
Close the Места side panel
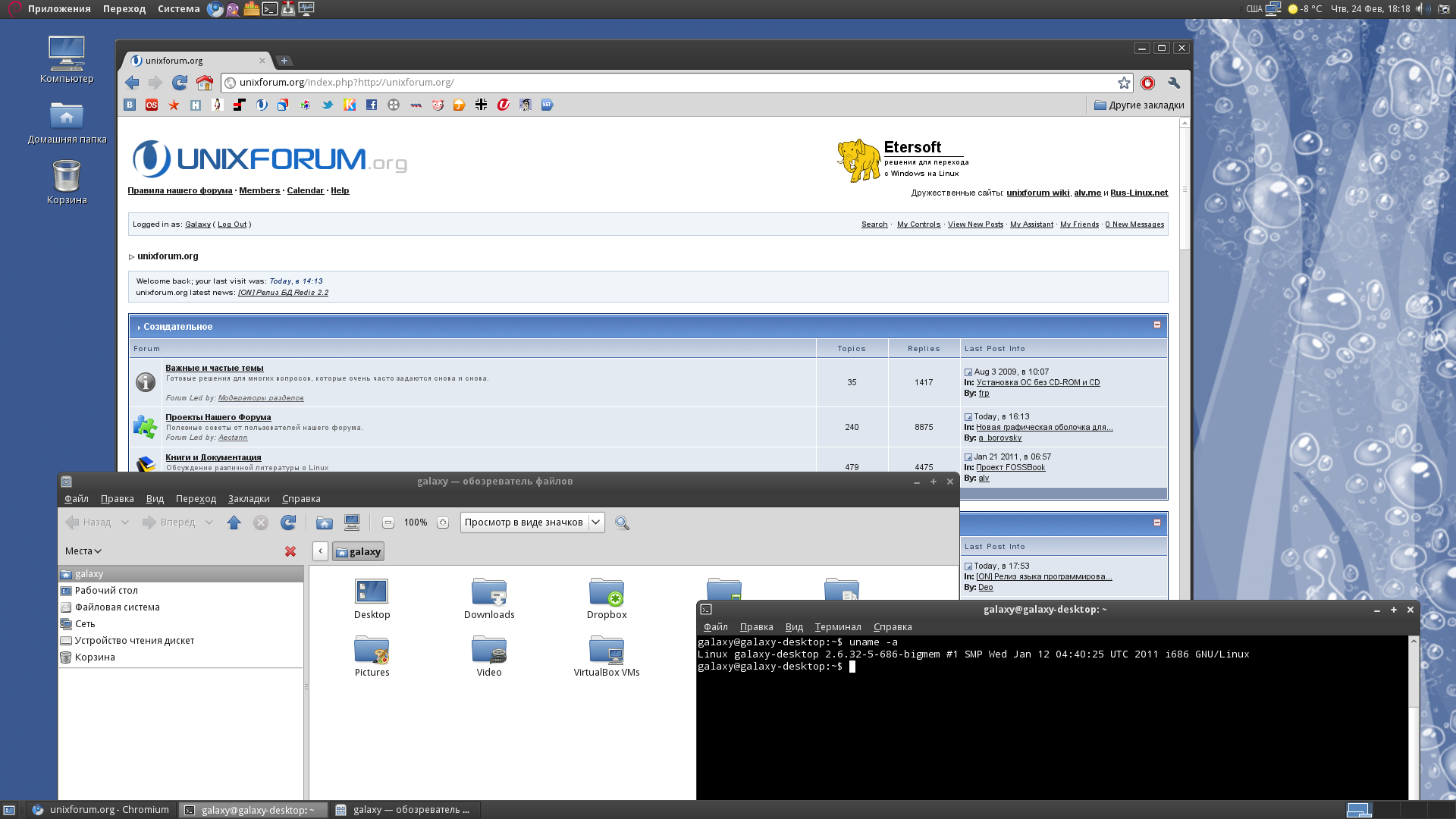(x=290, y=551)
